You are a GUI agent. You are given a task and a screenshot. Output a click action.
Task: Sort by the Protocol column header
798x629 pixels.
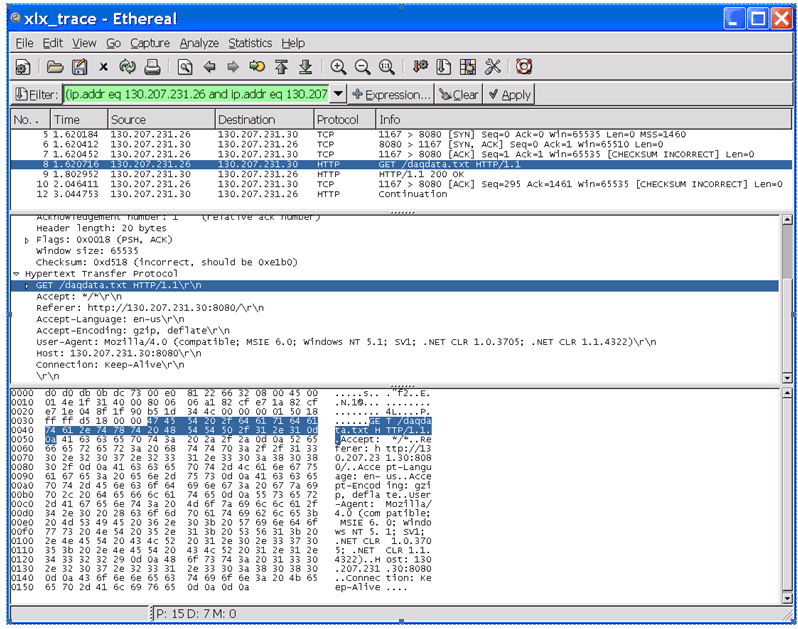(x=345, y=120)
